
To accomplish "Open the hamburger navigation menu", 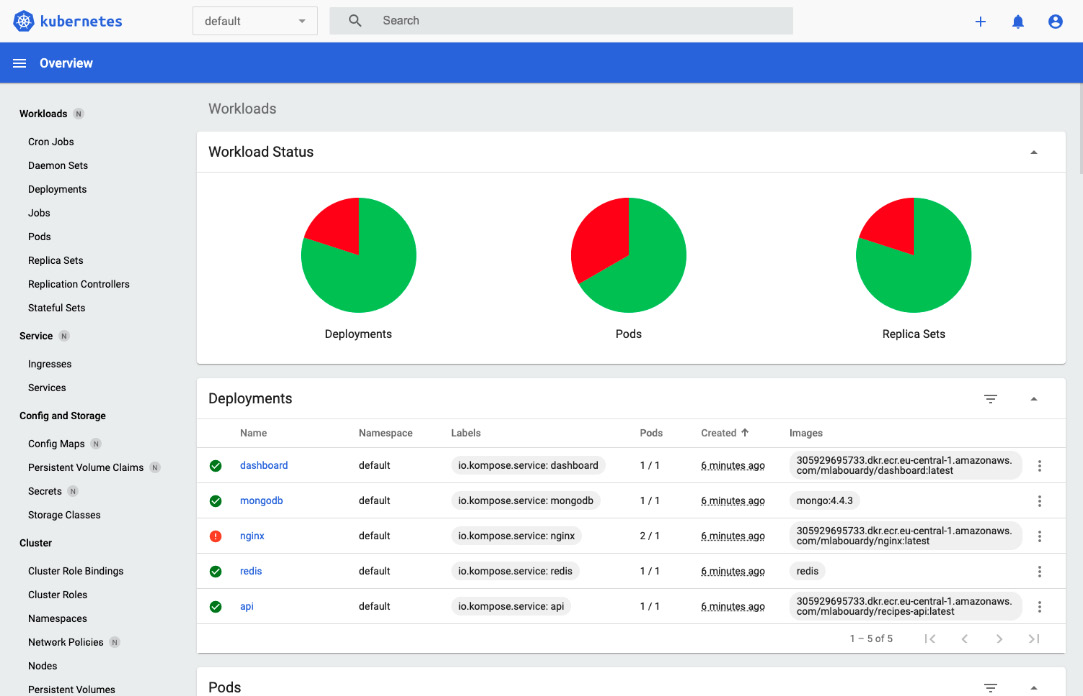I will 19,63.
